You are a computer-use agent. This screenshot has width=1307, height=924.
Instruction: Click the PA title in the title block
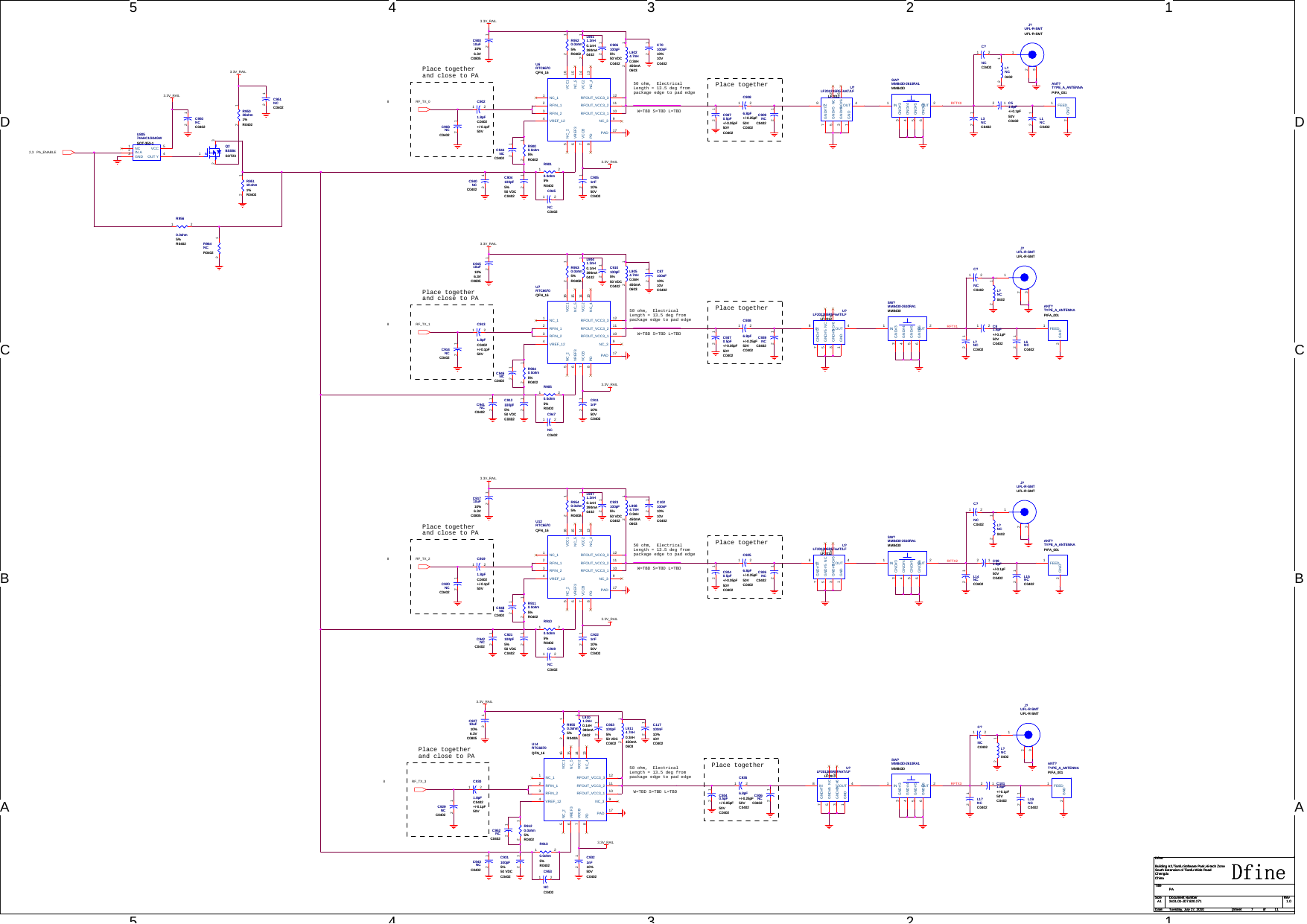pos(1171,889)
